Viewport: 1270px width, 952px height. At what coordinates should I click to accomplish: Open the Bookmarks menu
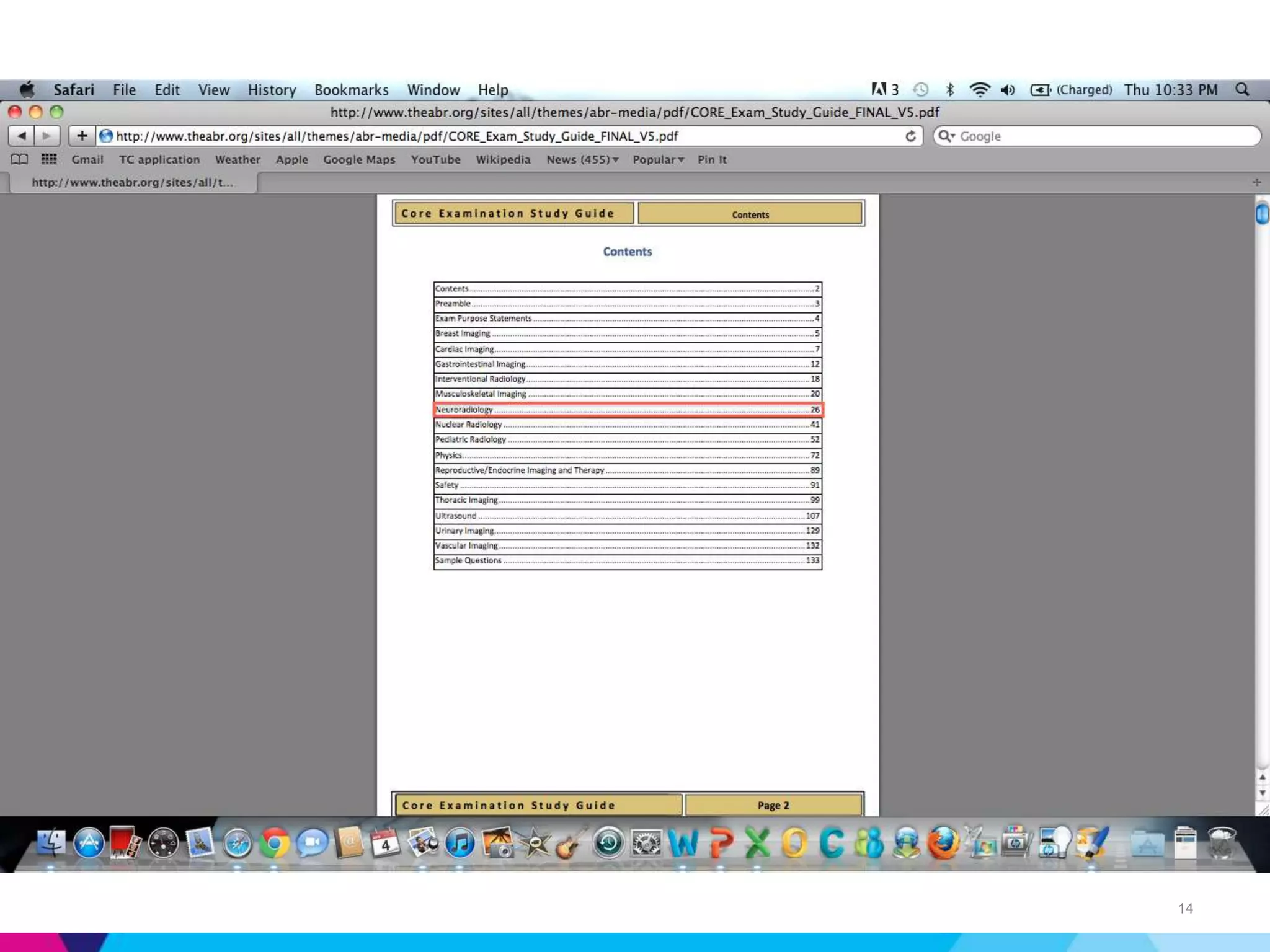pyautogui.click(x=351, y=90)
